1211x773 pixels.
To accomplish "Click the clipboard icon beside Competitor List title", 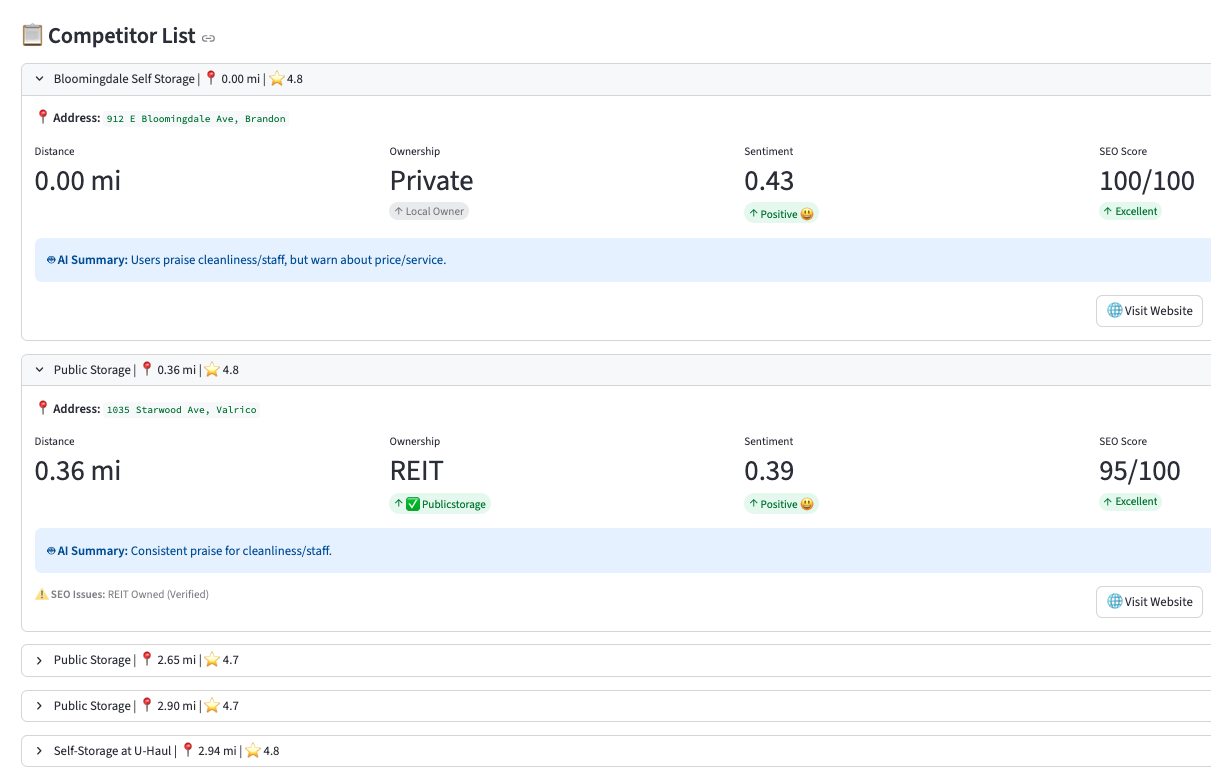I will pyautogui.click(x=30, y=35).
